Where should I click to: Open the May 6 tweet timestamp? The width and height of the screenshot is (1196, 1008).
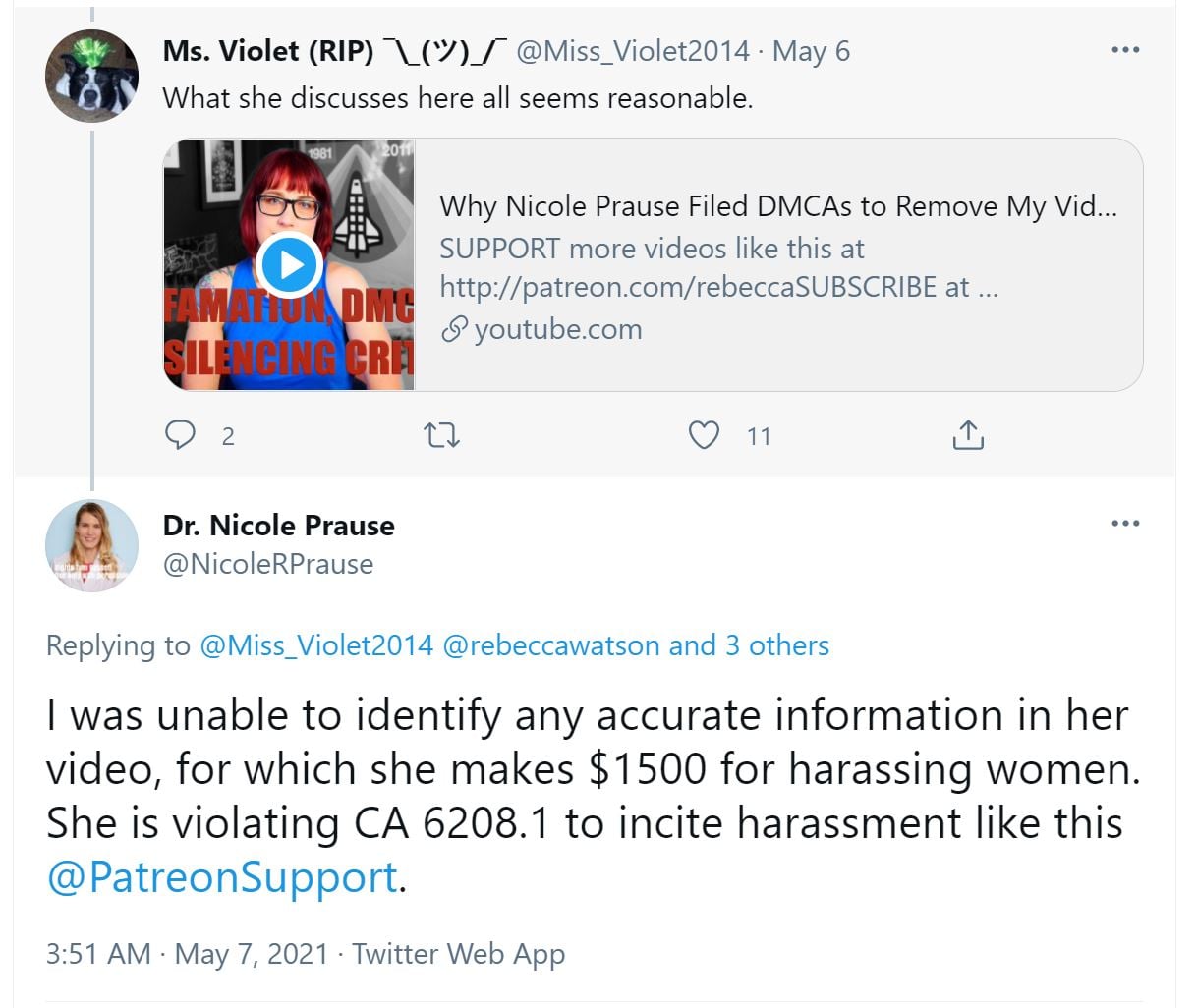tap(811, 51)
